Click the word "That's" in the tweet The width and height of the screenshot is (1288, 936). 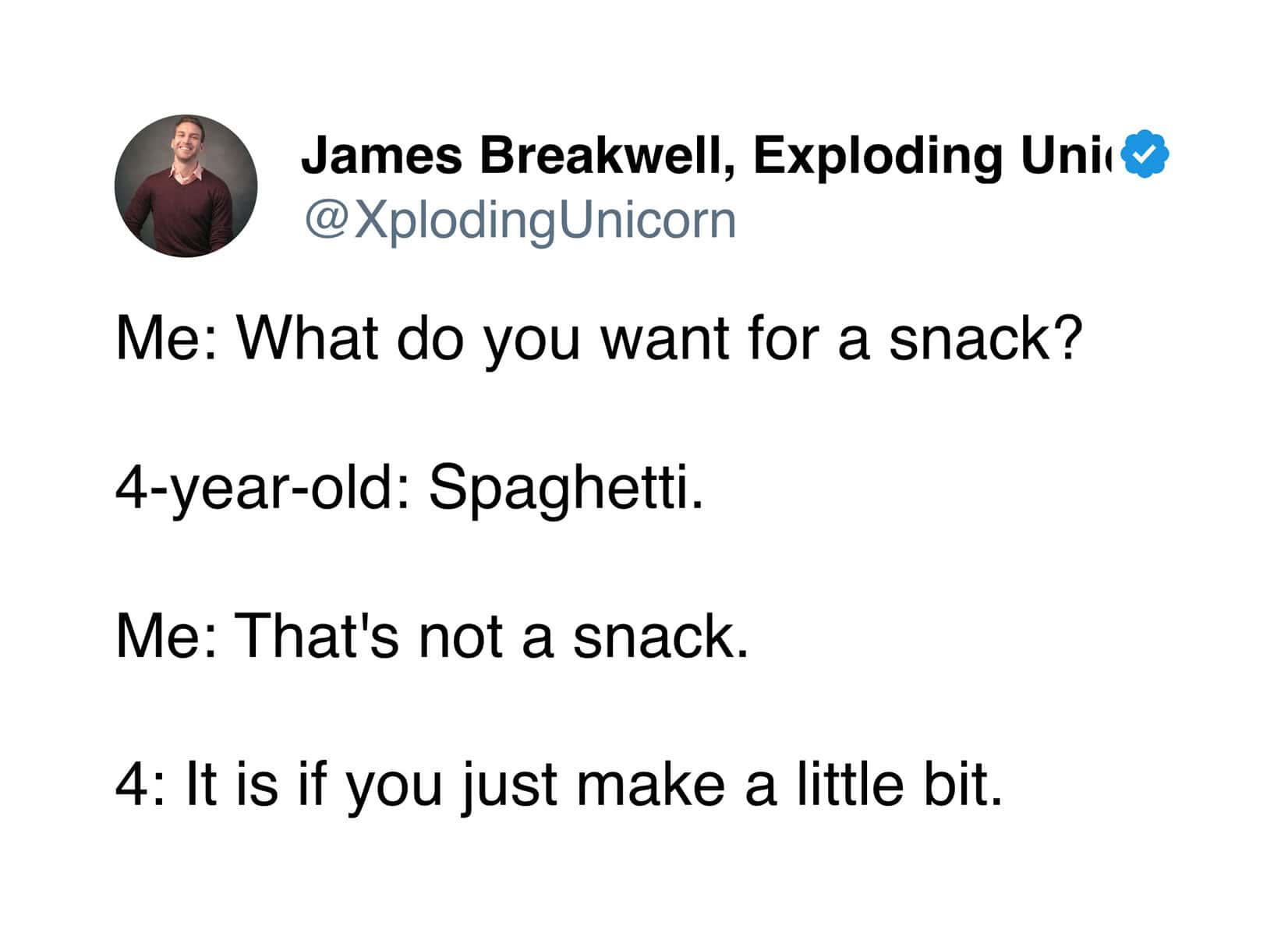[x=318, y=636]
